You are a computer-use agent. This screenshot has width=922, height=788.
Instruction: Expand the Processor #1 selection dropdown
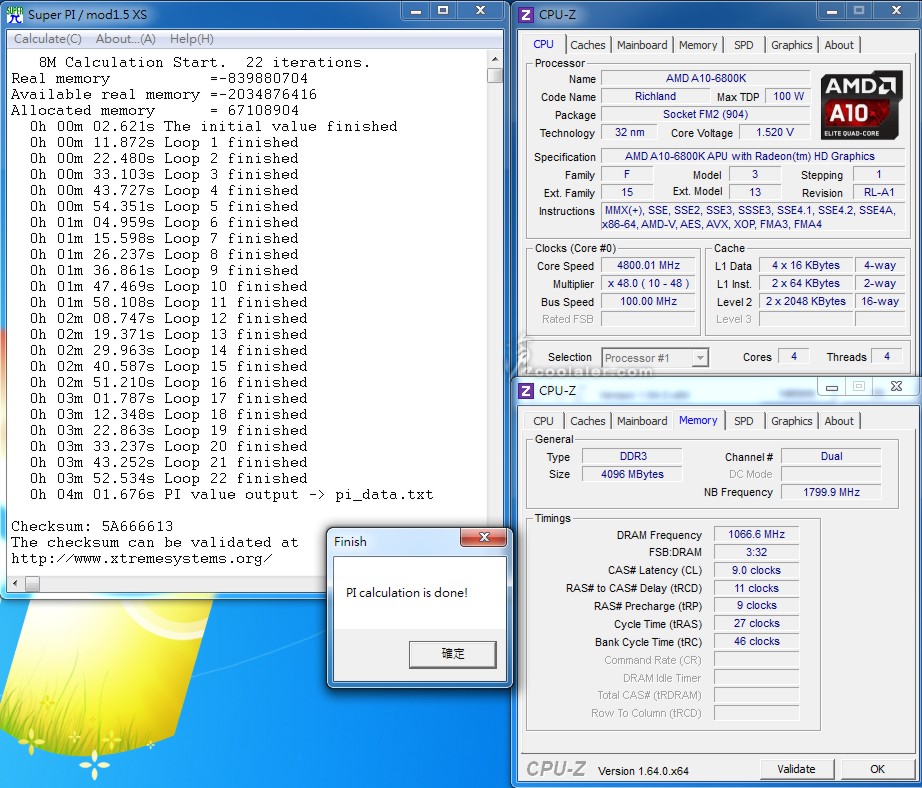(699, 358)
